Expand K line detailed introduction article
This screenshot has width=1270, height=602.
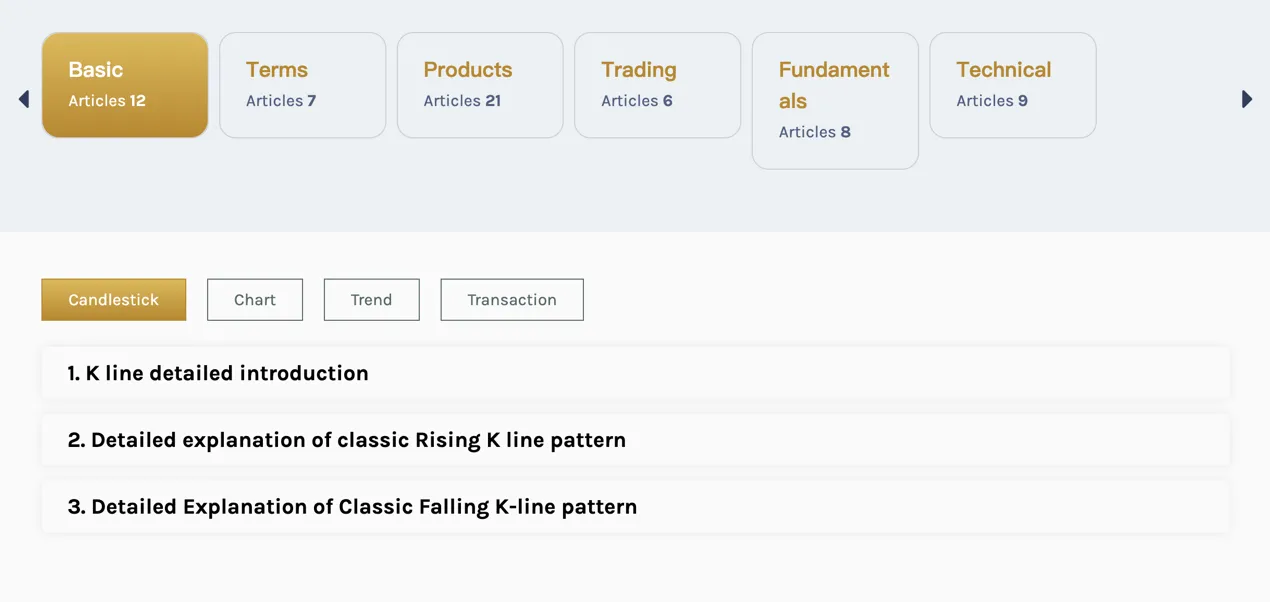(635, 373)
